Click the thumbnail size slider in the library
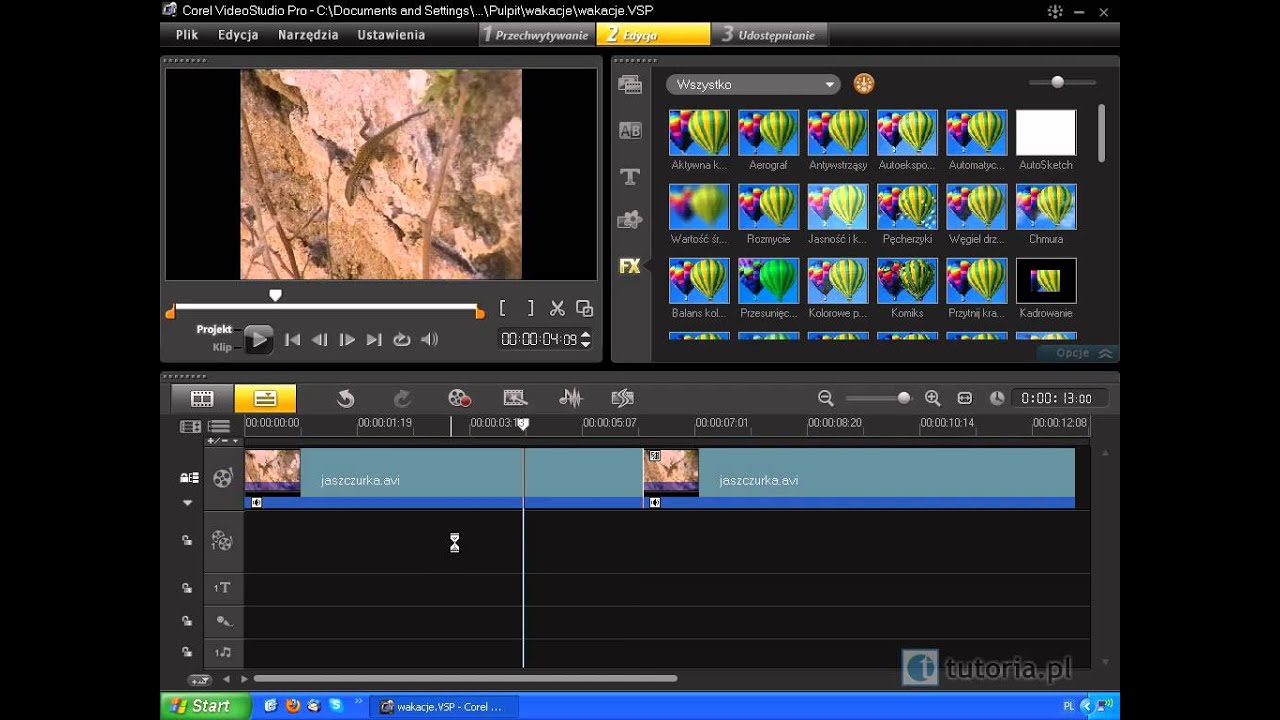Image resolution: width=1280 pixels, height=720 pixels. pyautogui.click(x=1057, y=83)
